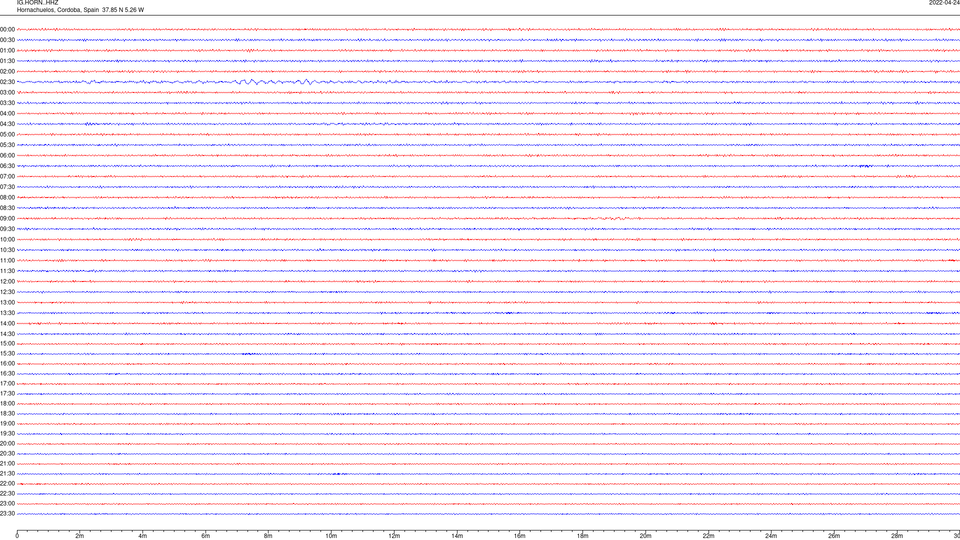
Task: Select the 12:30 trace time label
Action: click(7, 292)
